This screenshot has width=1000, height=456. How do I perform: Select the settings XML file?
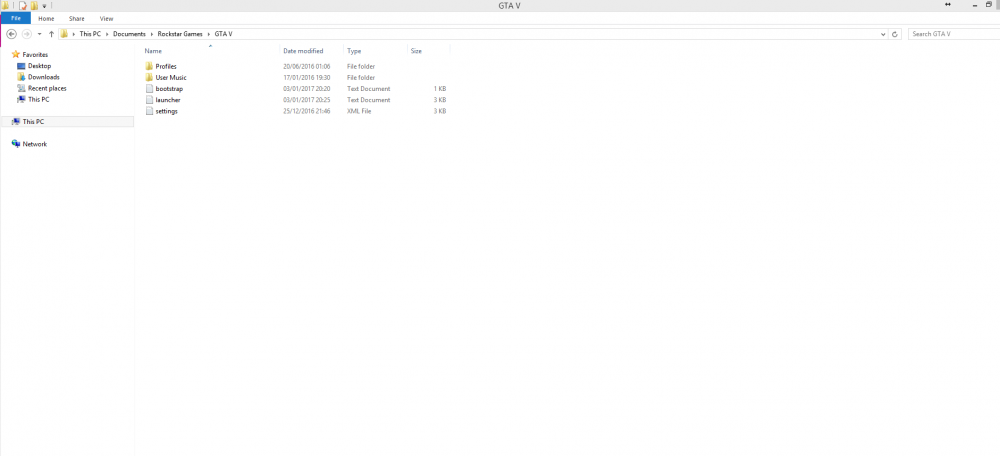[x=161, y=111]
